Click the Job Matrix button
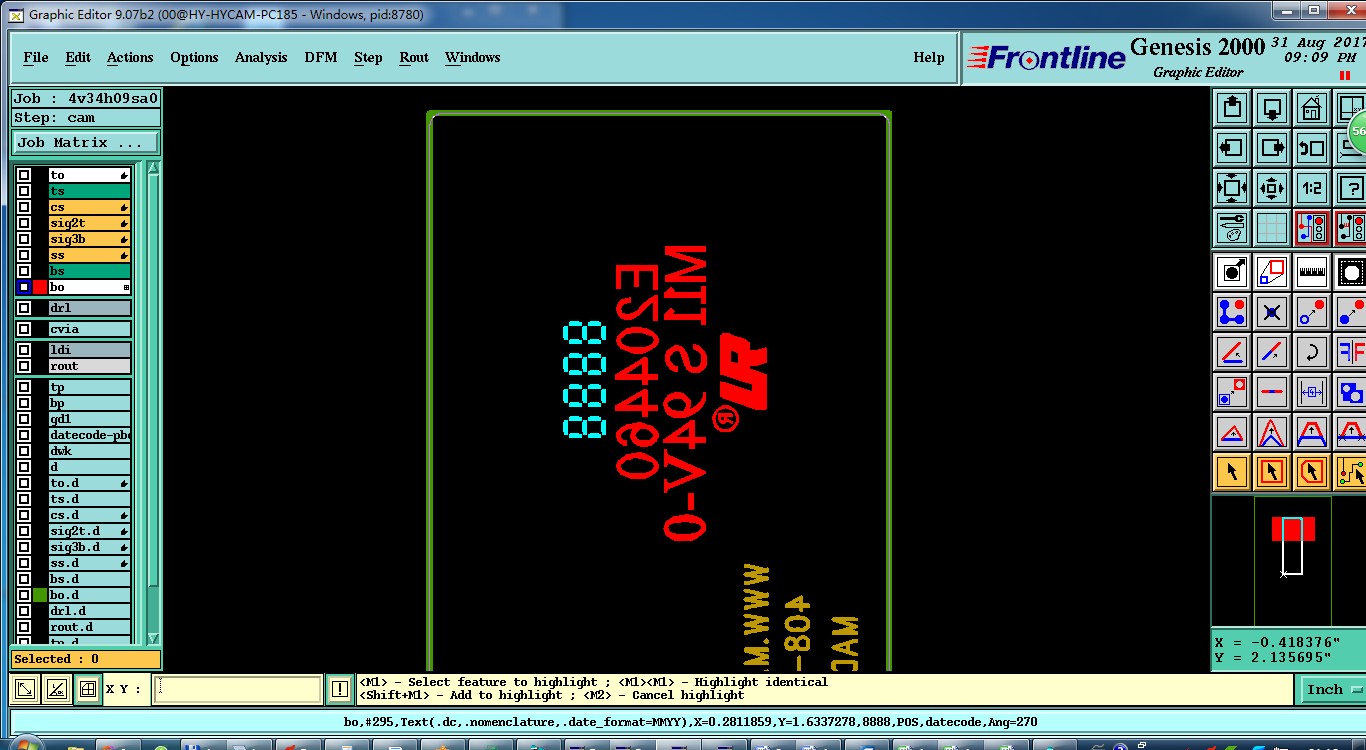This screenshot has width=1366, height=750. pyautogui.click(x=85, y=142)
